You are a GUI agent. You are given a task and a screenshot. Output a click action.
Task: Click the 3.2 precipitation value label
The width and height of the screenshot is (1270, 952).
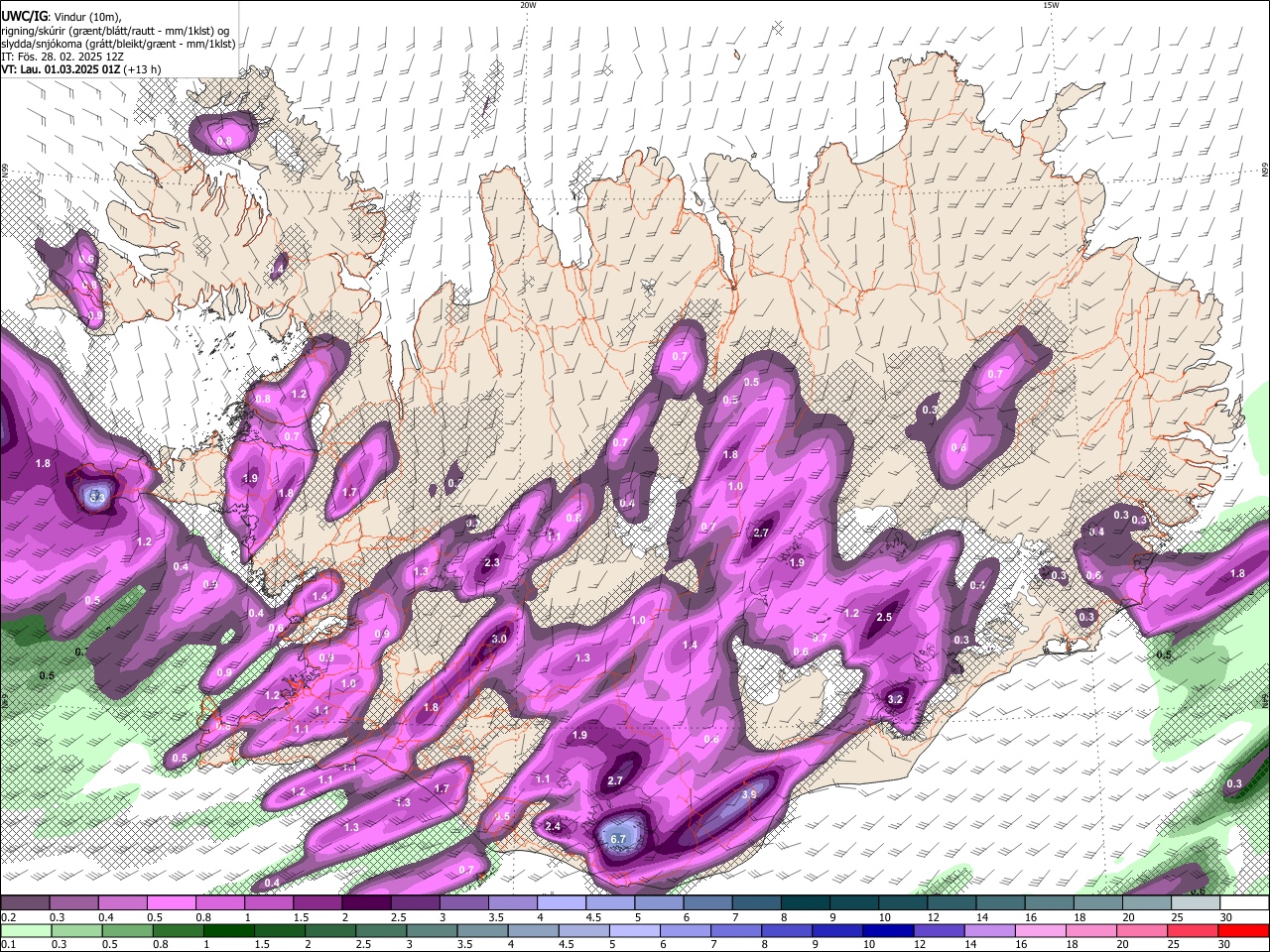895,699
